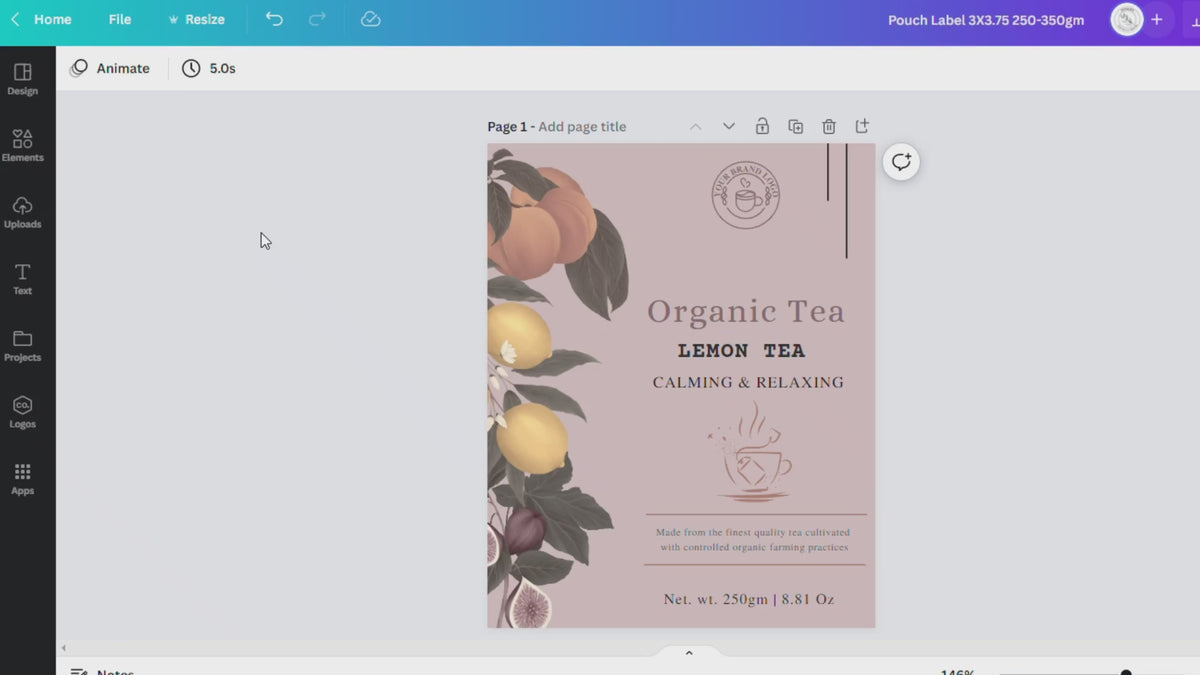Open the Apps panel

[x=22, y=479]
